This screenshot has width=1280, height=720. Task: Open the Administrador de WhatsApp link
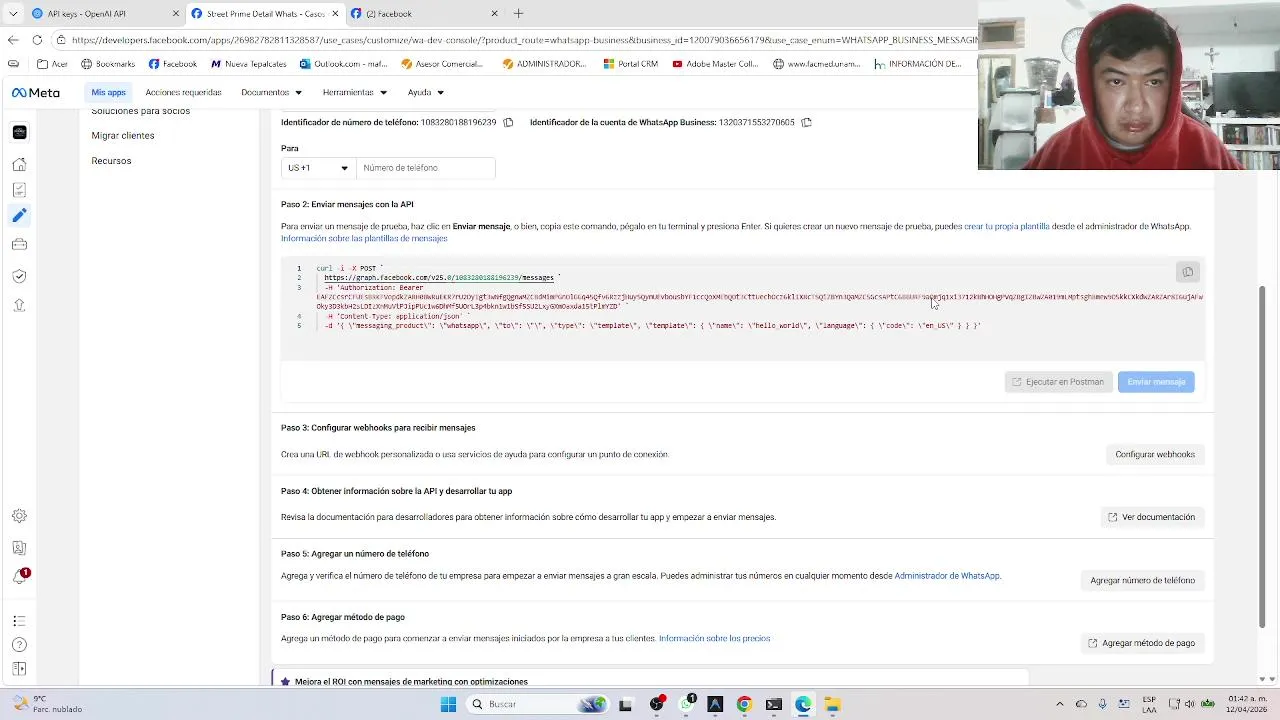point(947,576)
